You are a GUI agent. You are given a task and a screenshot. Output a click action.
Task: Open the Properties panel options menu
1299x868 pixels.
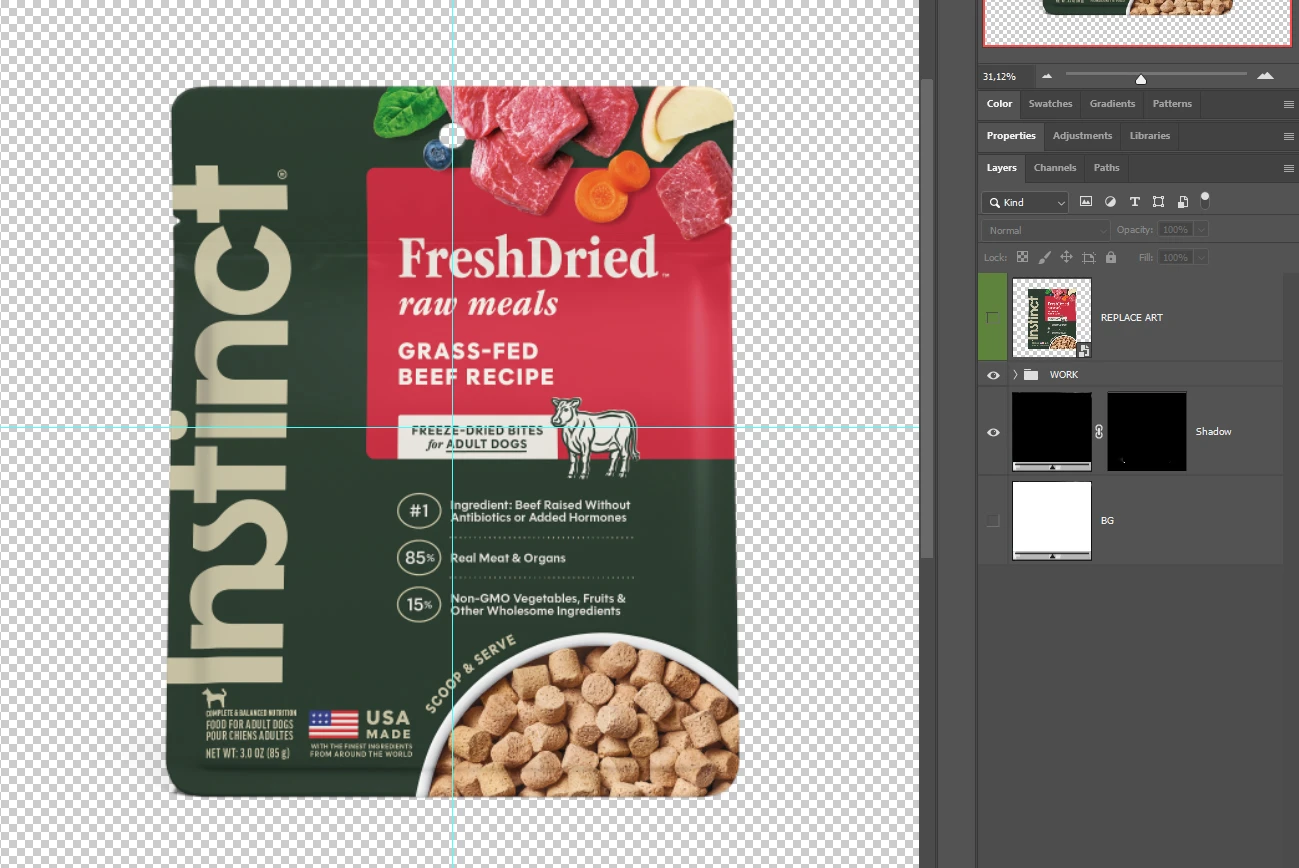click(x=1289, y=136)
